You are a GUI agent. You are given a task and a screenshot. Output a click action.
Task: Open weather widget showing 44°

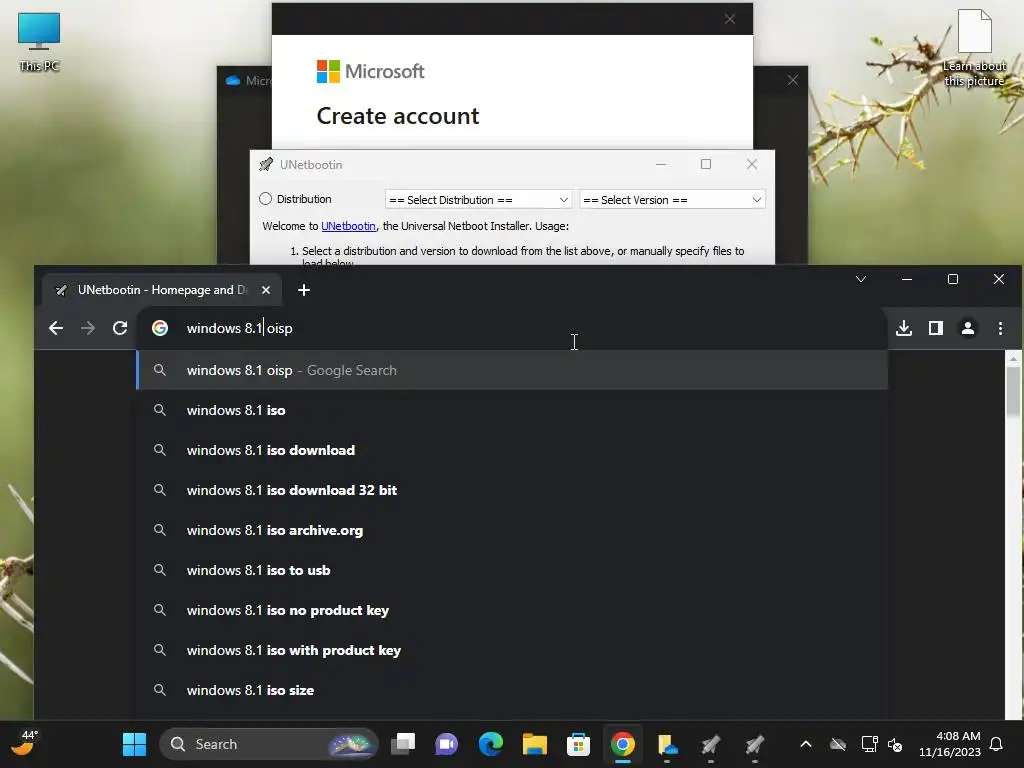23,743
